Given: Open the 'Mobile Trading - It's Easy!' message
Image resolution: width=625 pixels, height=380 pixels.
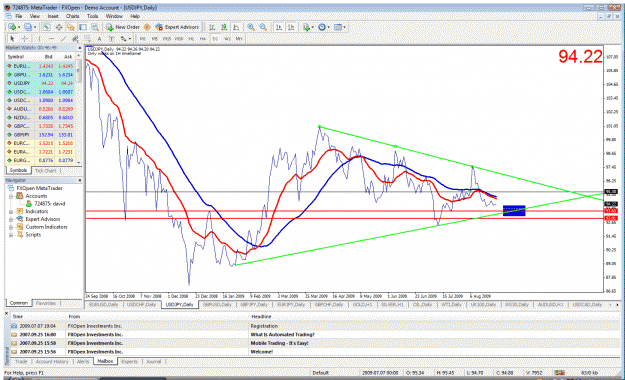Looking at the screenshot, I should point(279,343).
